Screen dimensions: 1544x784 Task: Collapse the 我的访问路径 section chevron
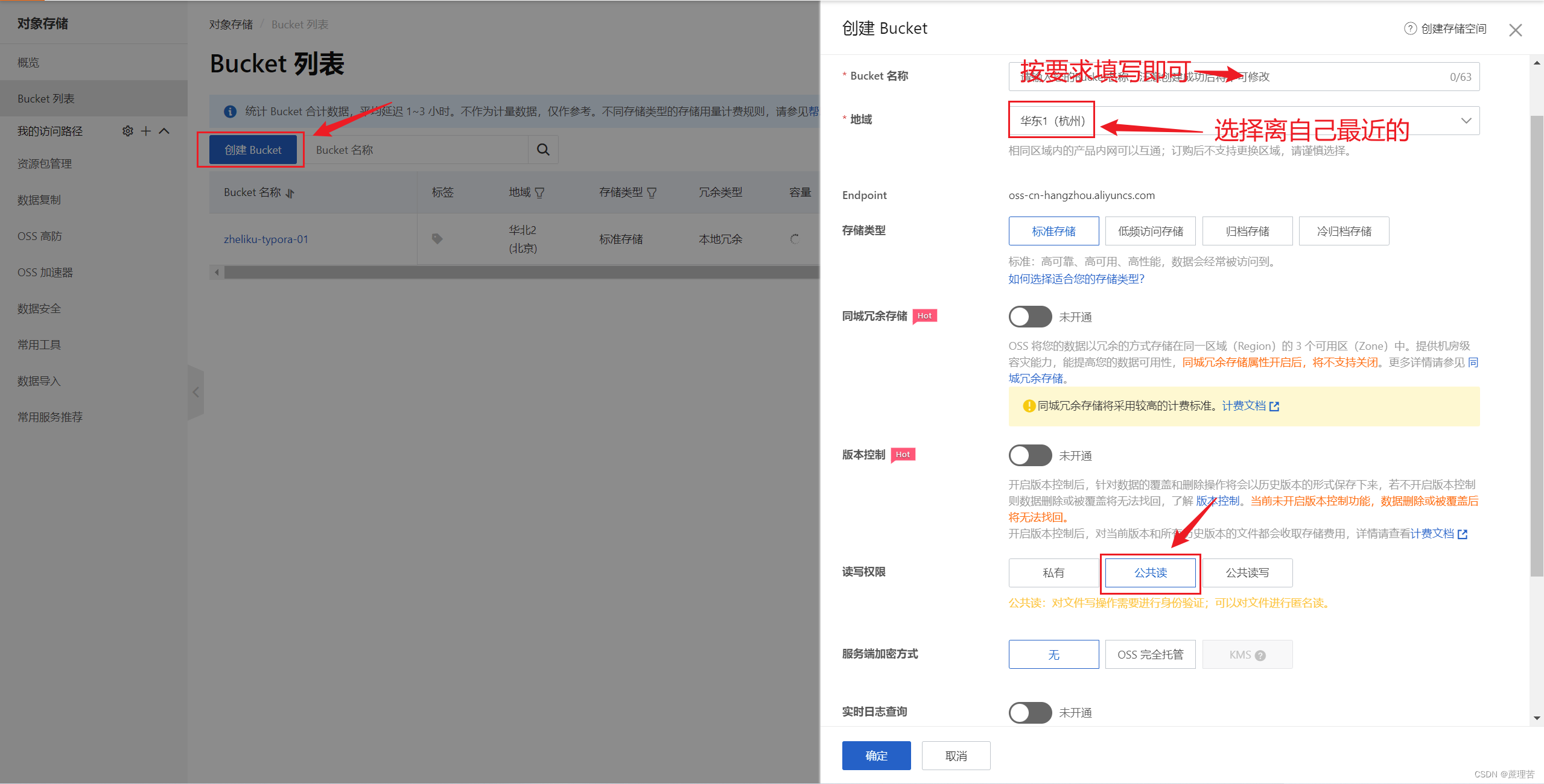pyautogui.click(x=164, y=131)
